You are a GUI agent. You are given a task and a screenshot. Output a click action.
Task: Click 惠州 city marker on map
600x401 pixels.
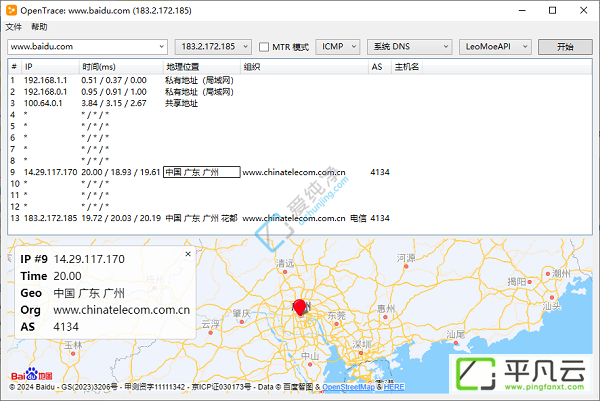tap(385, 317)
